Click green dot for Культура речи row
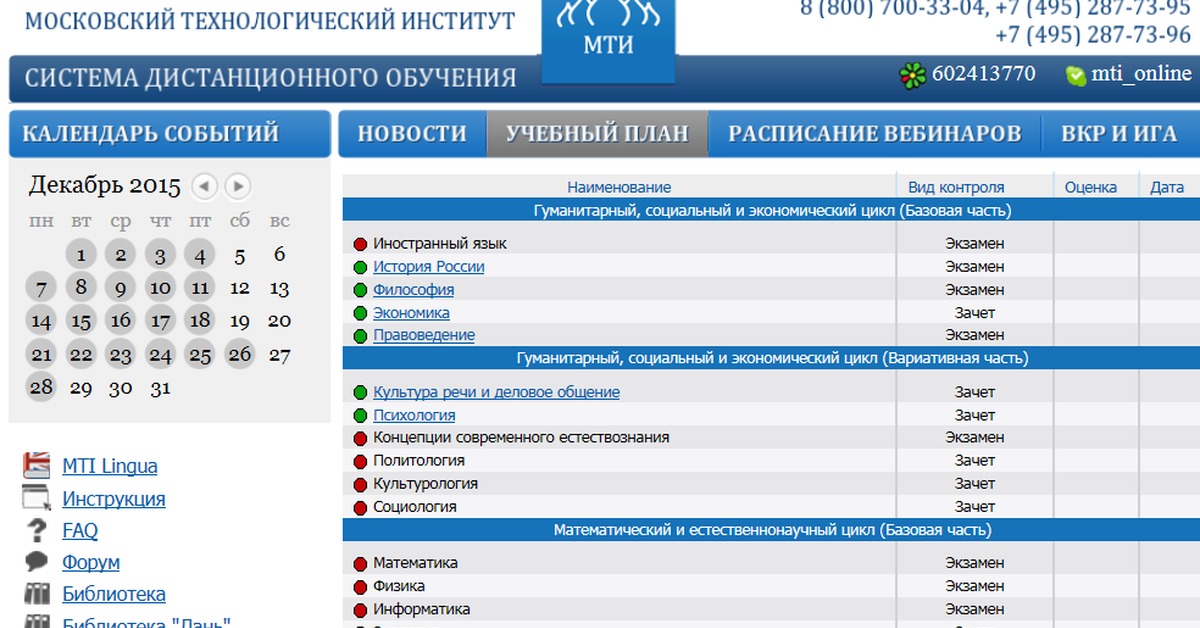The image size is (1200, 628). tap(361, 393)
